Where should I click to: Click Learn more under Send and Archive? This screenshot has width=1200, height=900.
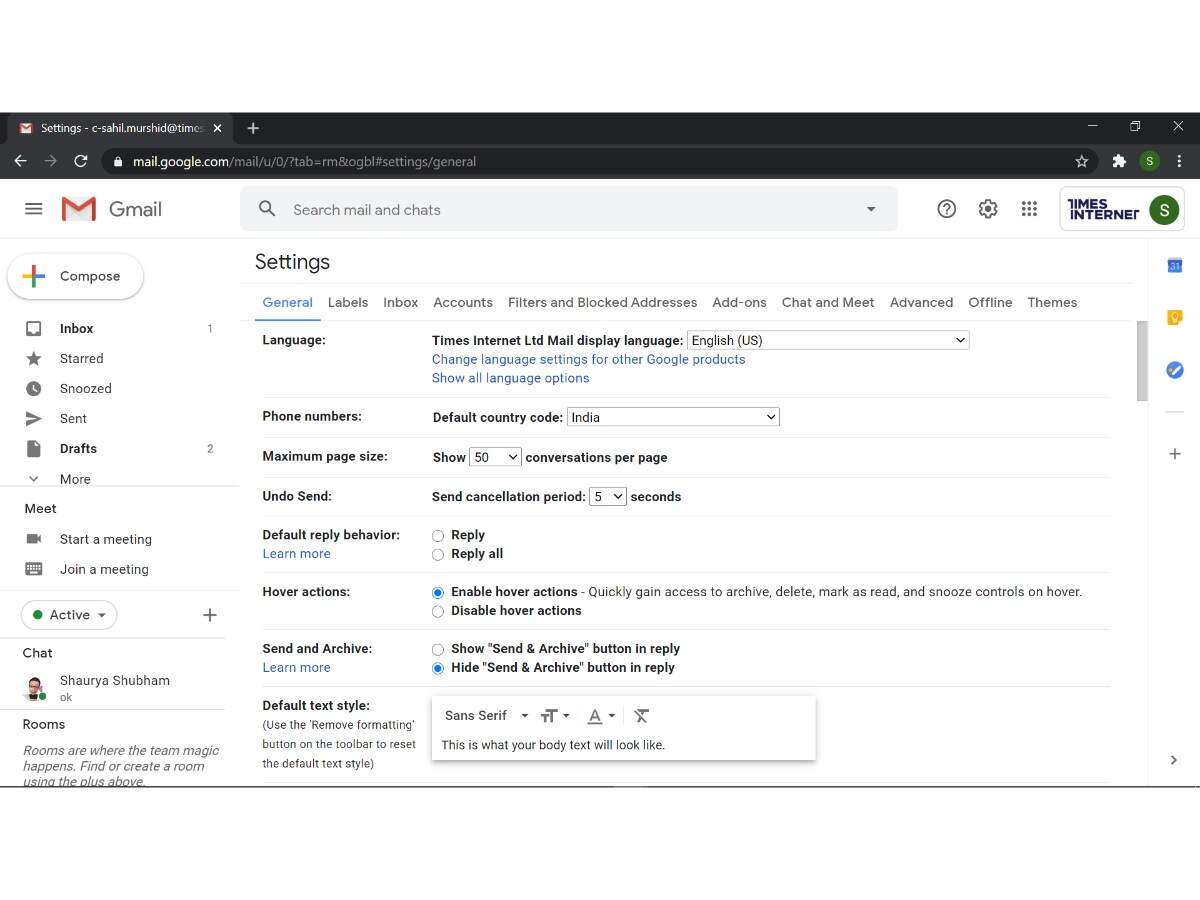coord(296,667)
